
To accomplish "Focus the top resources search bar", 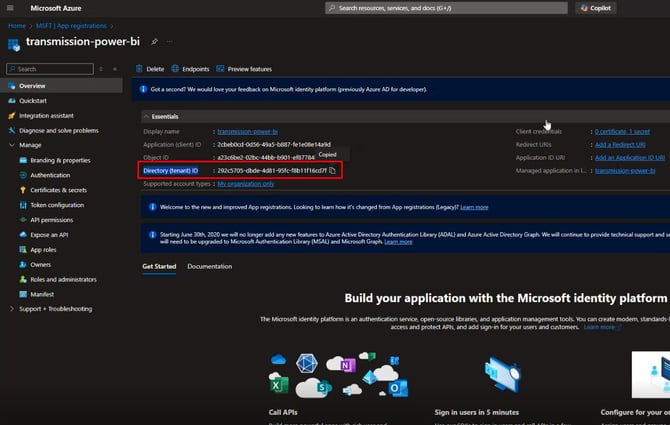I will coord(446,8).
